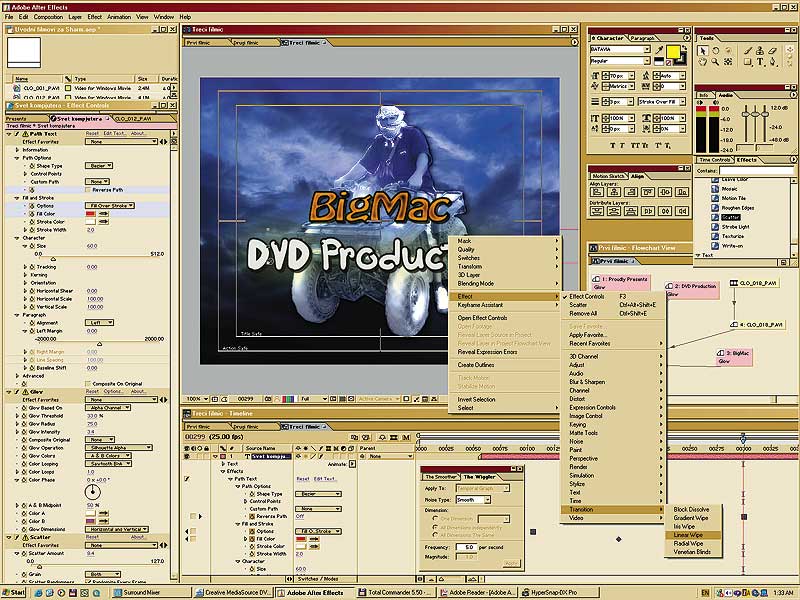The height and width of the screenshot is (600, 800).
Task: Open Fill Over Stroke Options dropdown
Action: click(110, 206)
